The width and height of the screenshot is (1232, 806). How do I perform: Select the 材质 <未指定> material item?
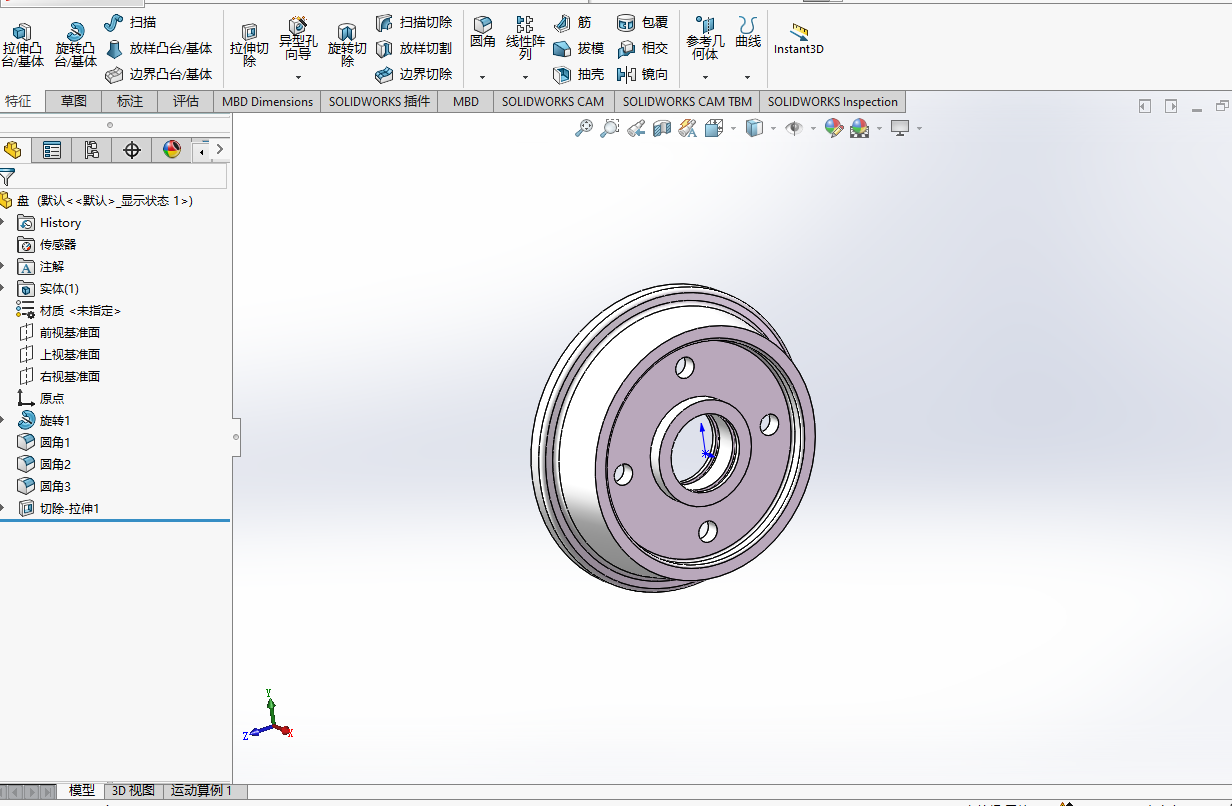tap(80, 310)
